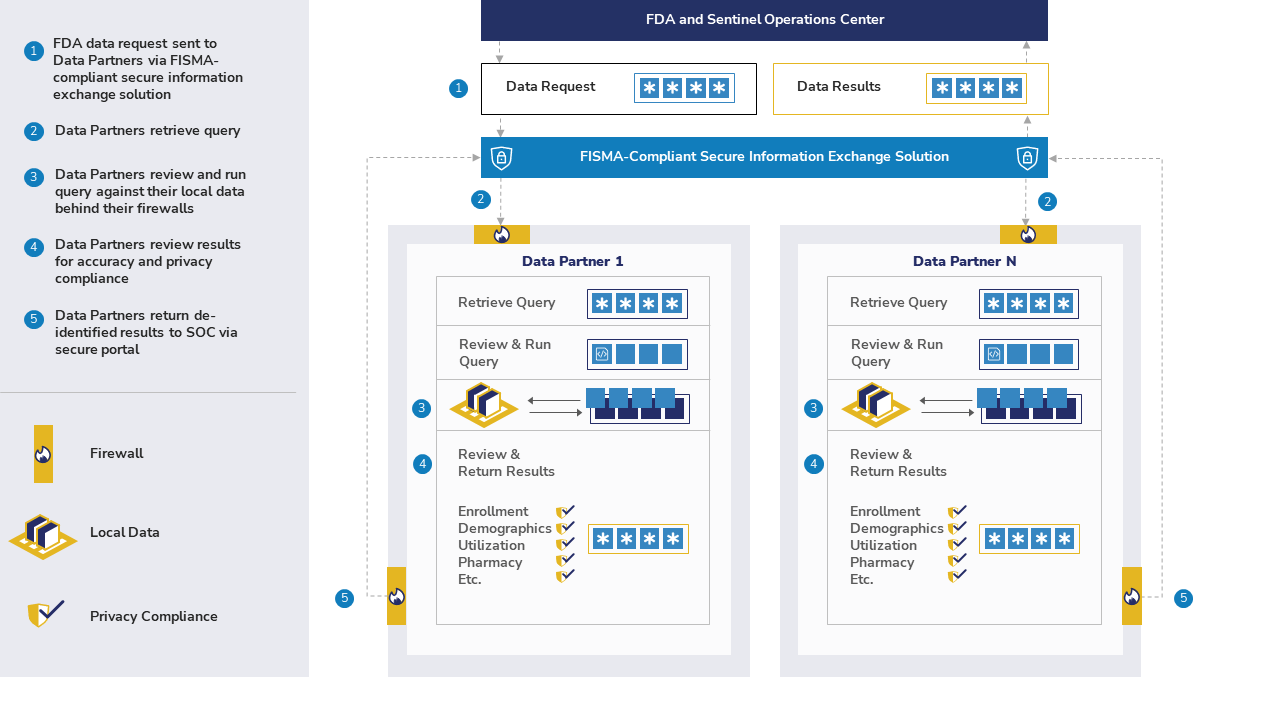
Task: Click the Data Partner 1 heading
Action: 572,261
